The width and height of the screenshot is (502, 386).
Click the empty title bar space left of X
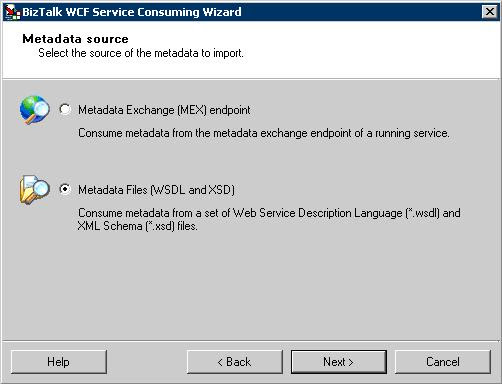coord(360,12)
